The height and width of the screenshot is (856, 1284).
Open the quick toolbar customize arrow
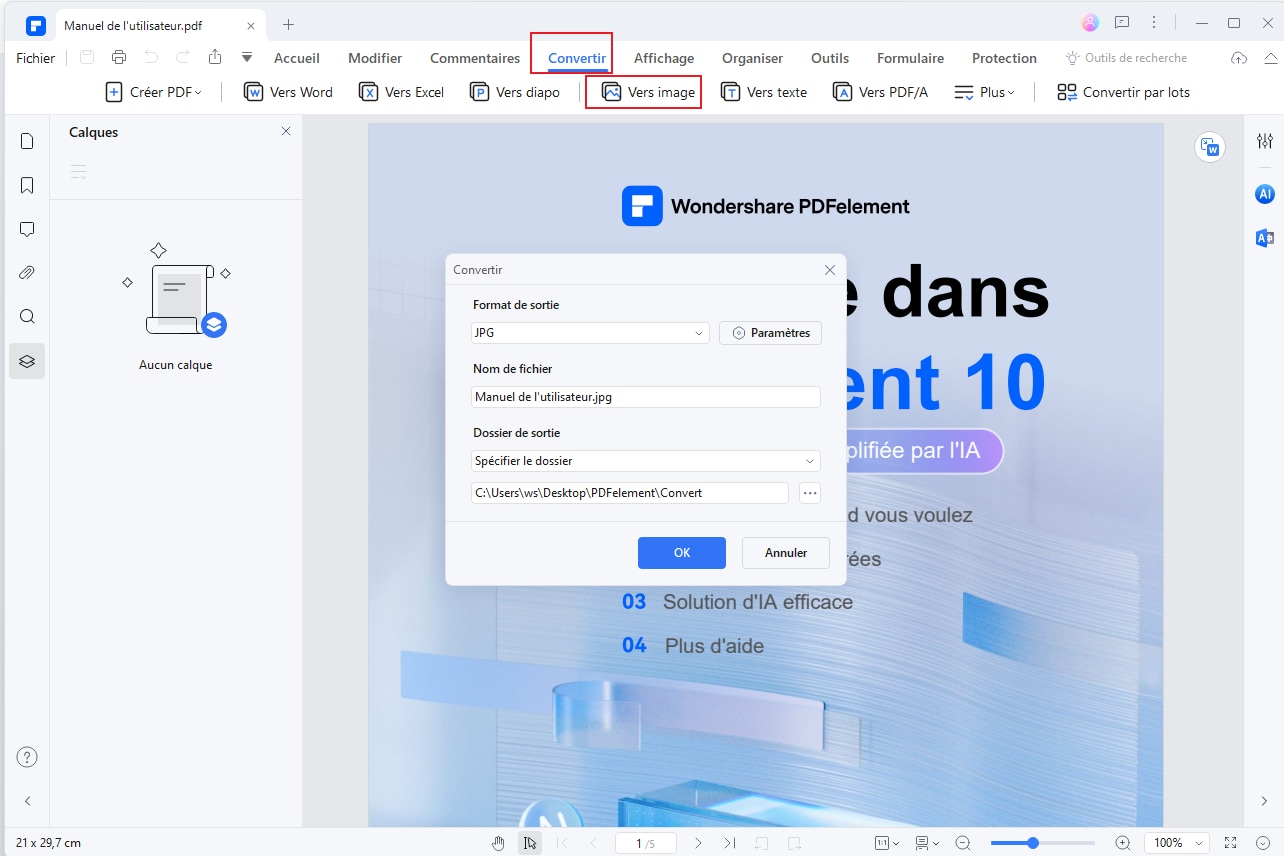pyautogui.click(x=247, y=58)
